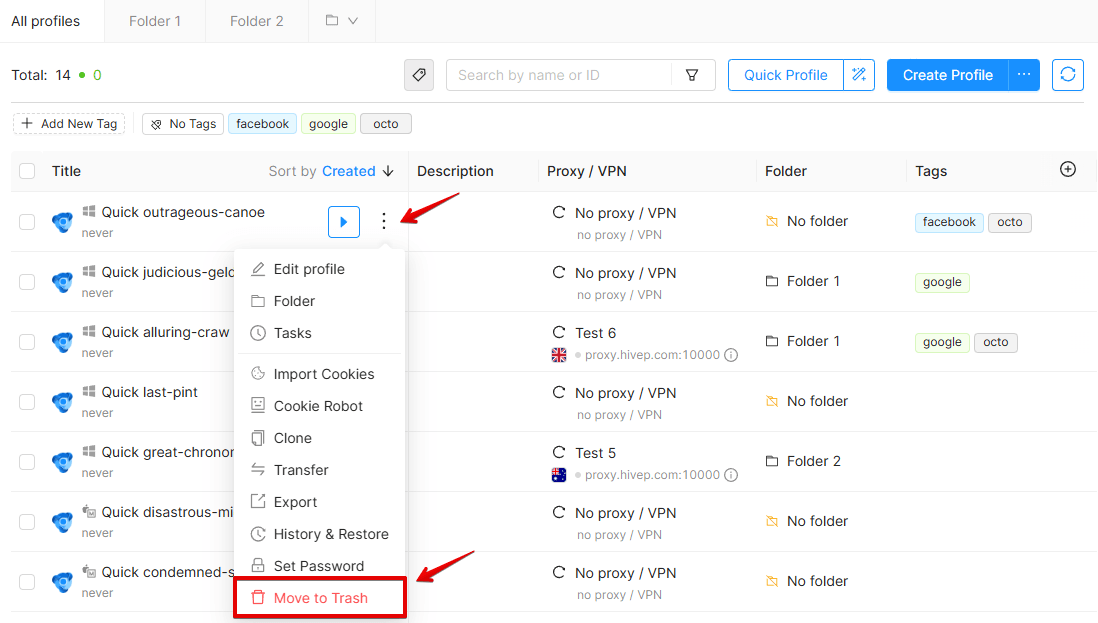Viewport: 1098px width, 623px height.
Task: Check the Quick outrageous-canoe row checkbox
Action: tap(27, 222)
